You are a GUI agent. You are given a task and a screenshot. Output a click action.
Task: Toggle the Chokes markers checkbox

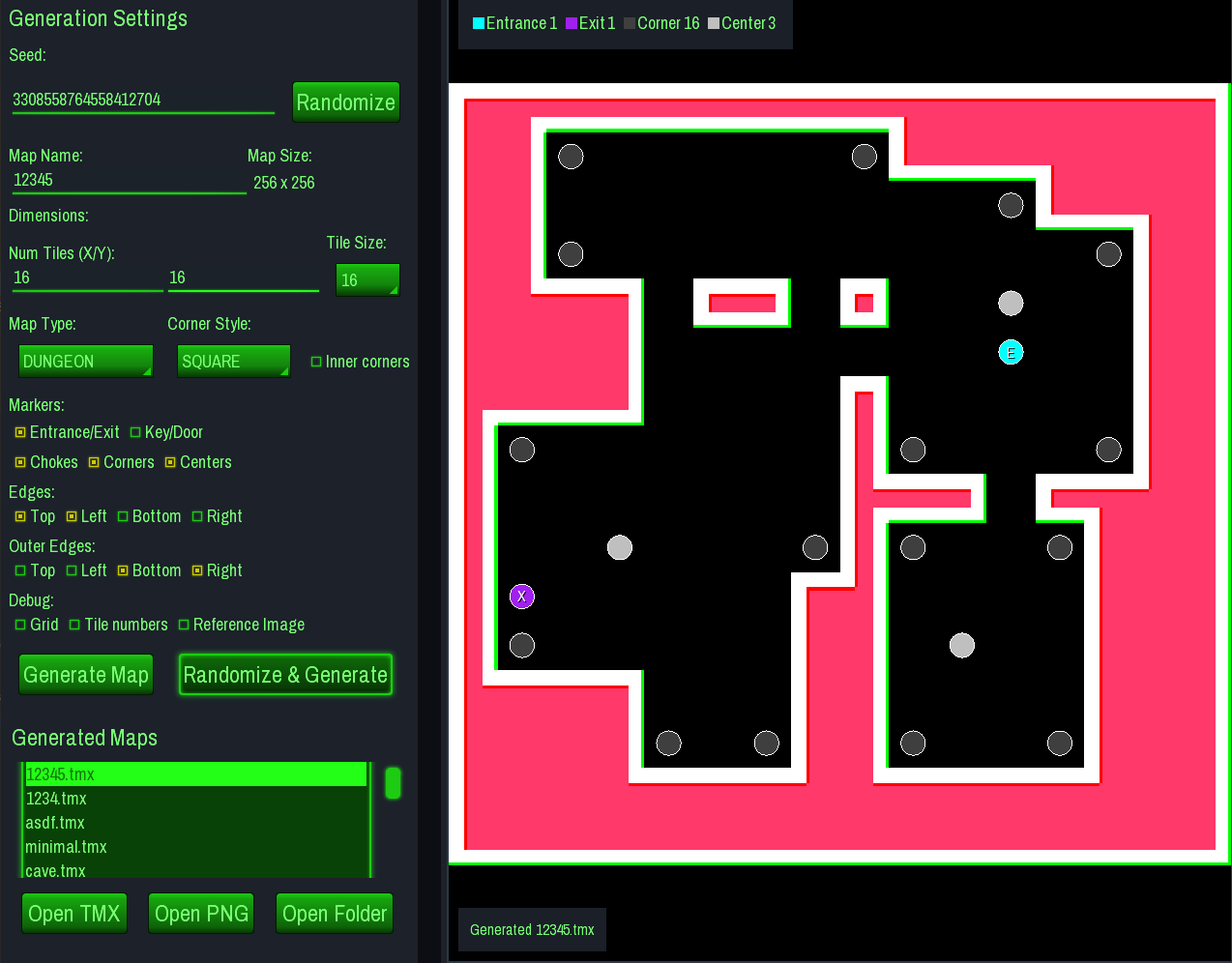pos(20,462)
